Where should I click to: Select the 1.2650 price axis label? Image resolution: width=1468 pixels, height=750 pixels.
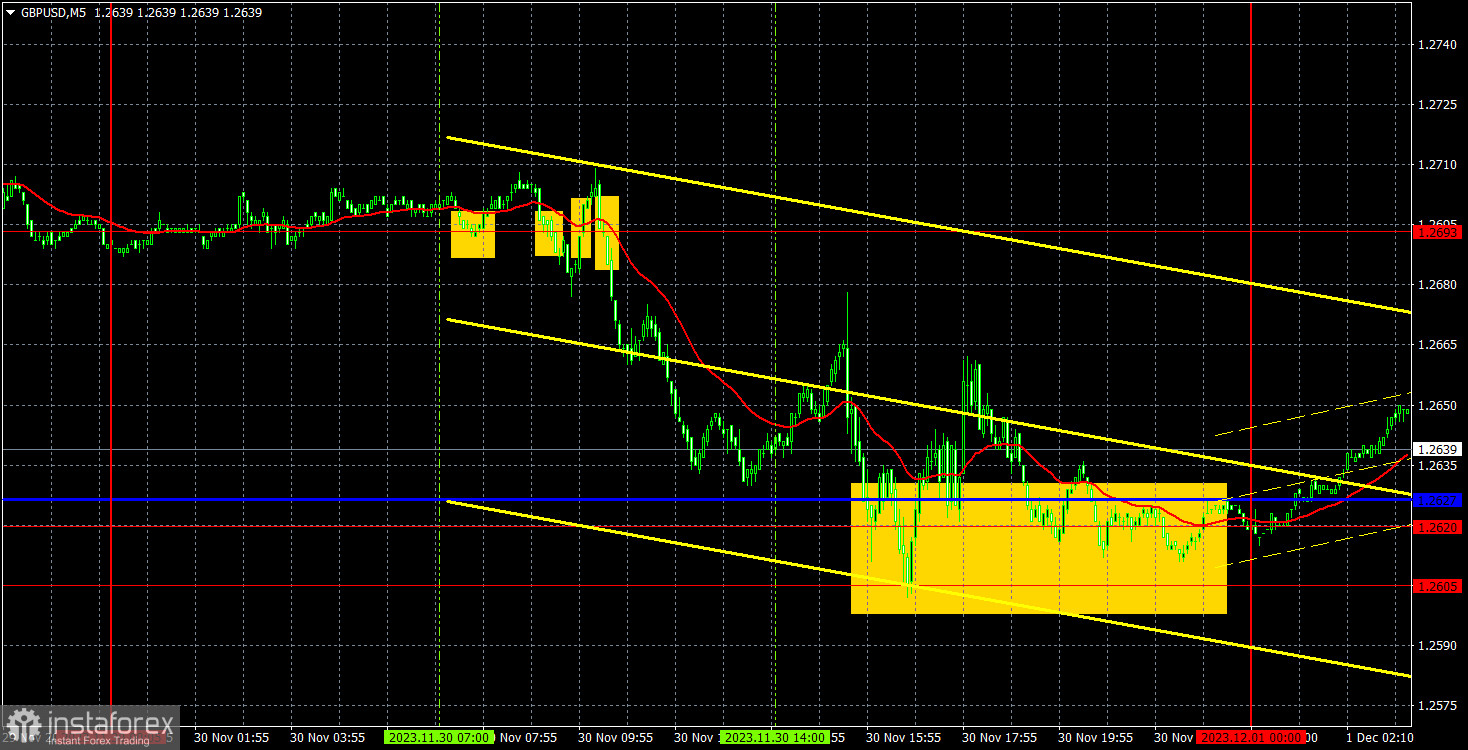pyautogui.click(x=1439, y=406)
